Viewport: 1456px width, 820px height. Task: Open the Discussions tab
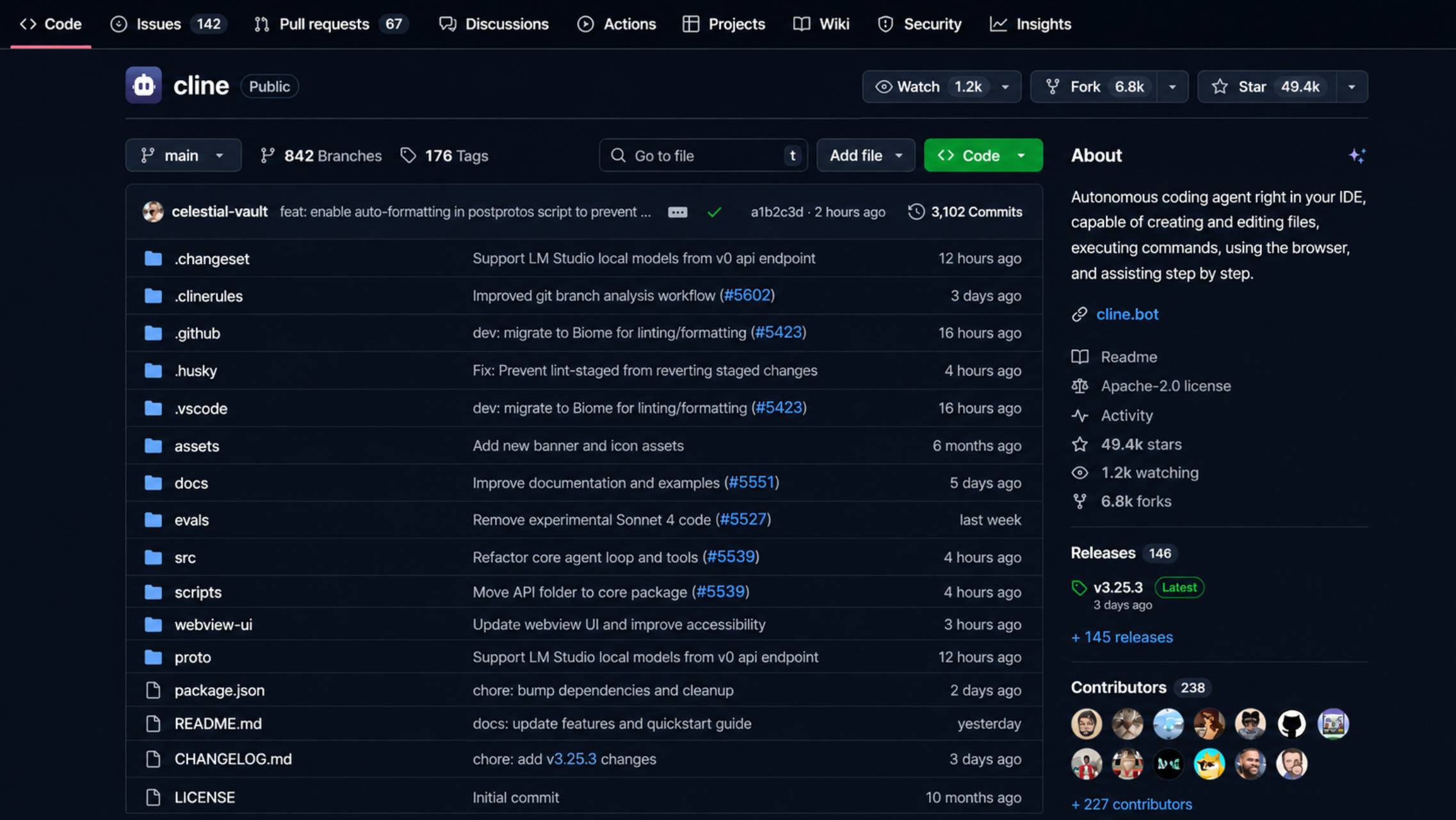coord(494,24)
